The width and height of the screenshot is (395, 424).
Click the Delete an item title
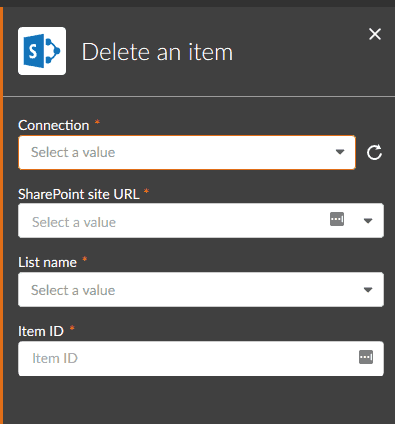(x=157, y=52)
